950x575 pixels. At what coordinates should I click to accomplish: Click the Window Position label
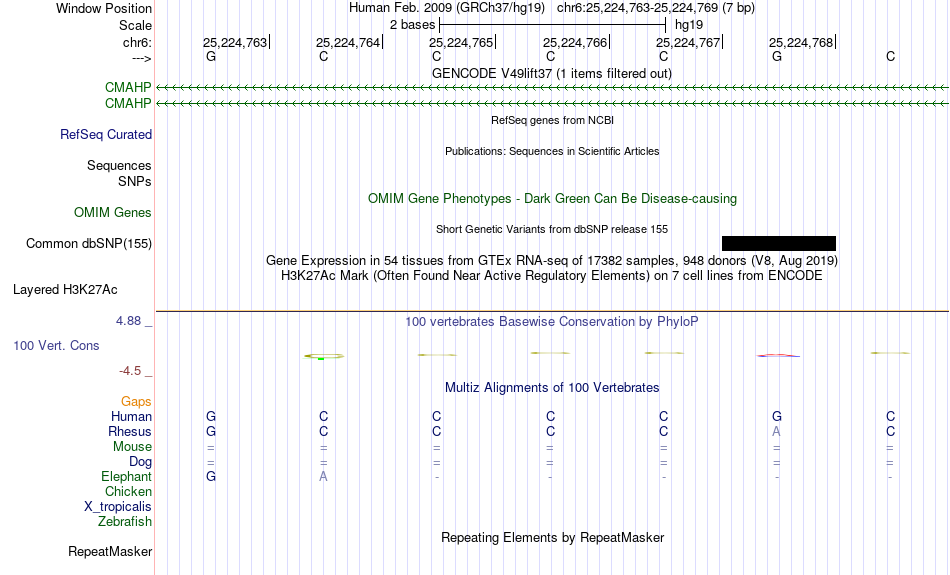[x=104, y=8]
